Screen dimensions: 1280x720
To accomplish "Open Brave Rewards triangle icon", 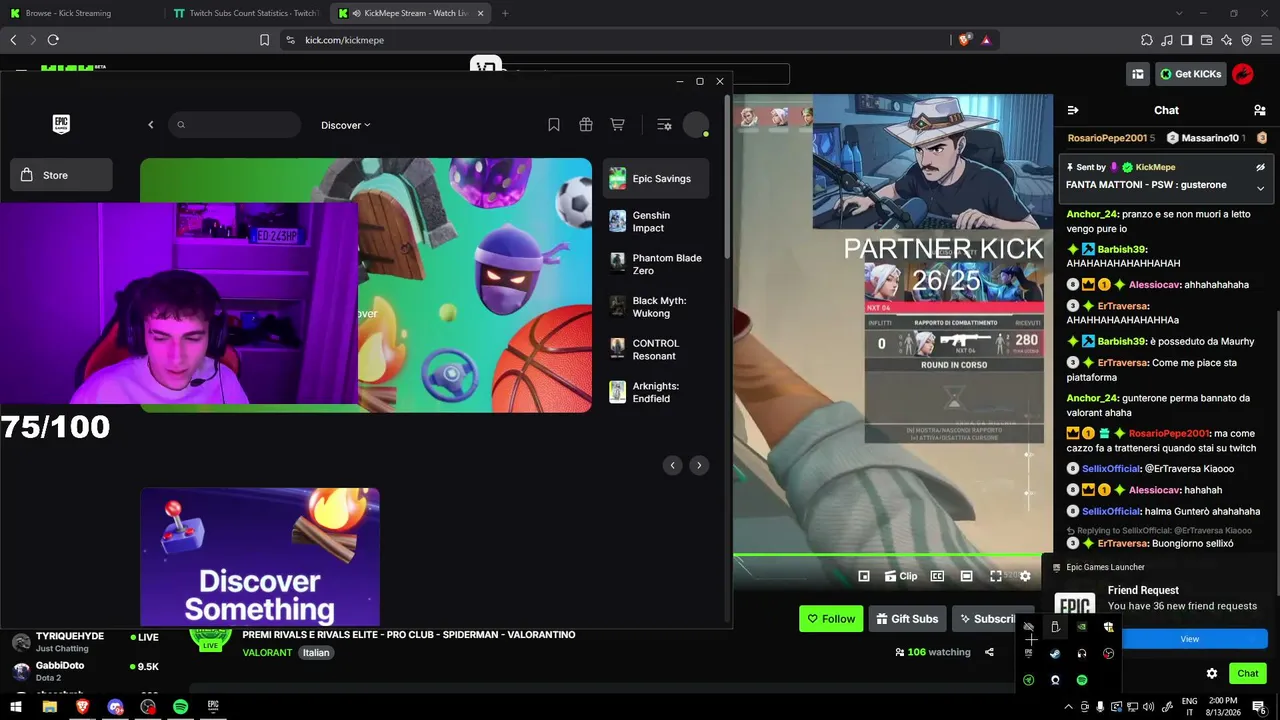I will point(986,40).
